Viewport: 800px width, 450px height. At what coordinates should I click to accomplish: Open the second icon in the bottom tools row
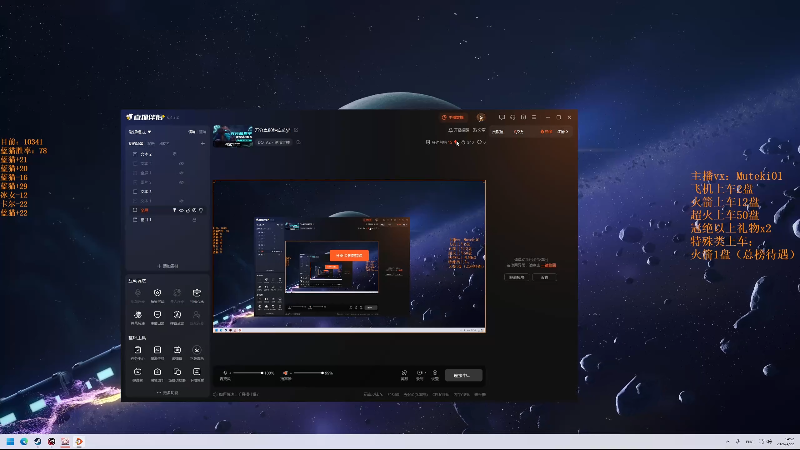(x=157, y=374)
